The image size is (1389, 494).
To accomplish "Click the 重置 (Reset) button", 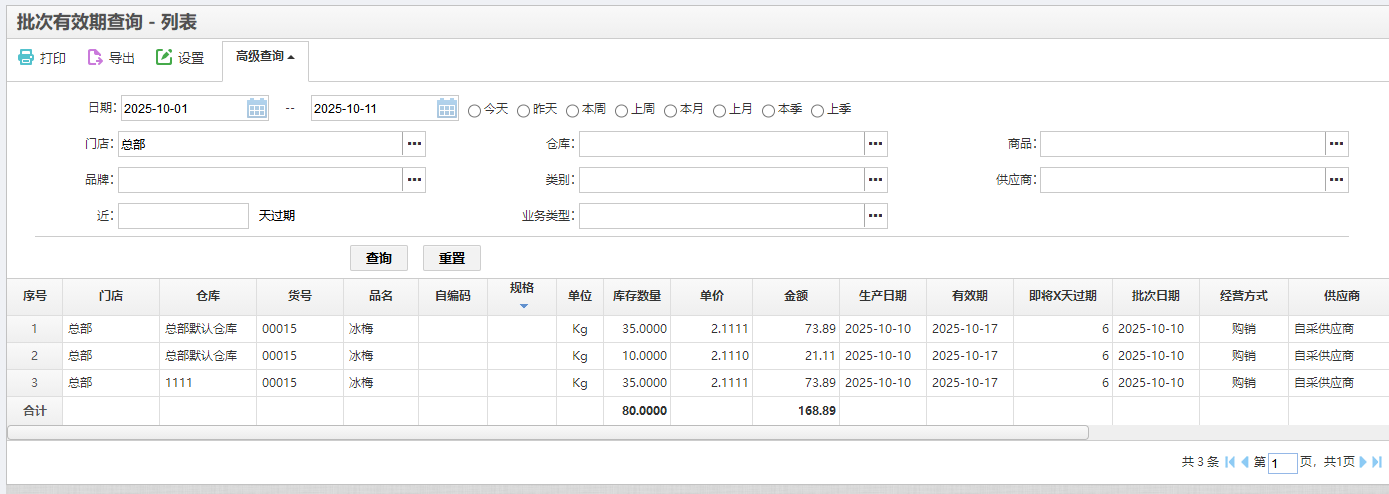I will click(452, 258).
